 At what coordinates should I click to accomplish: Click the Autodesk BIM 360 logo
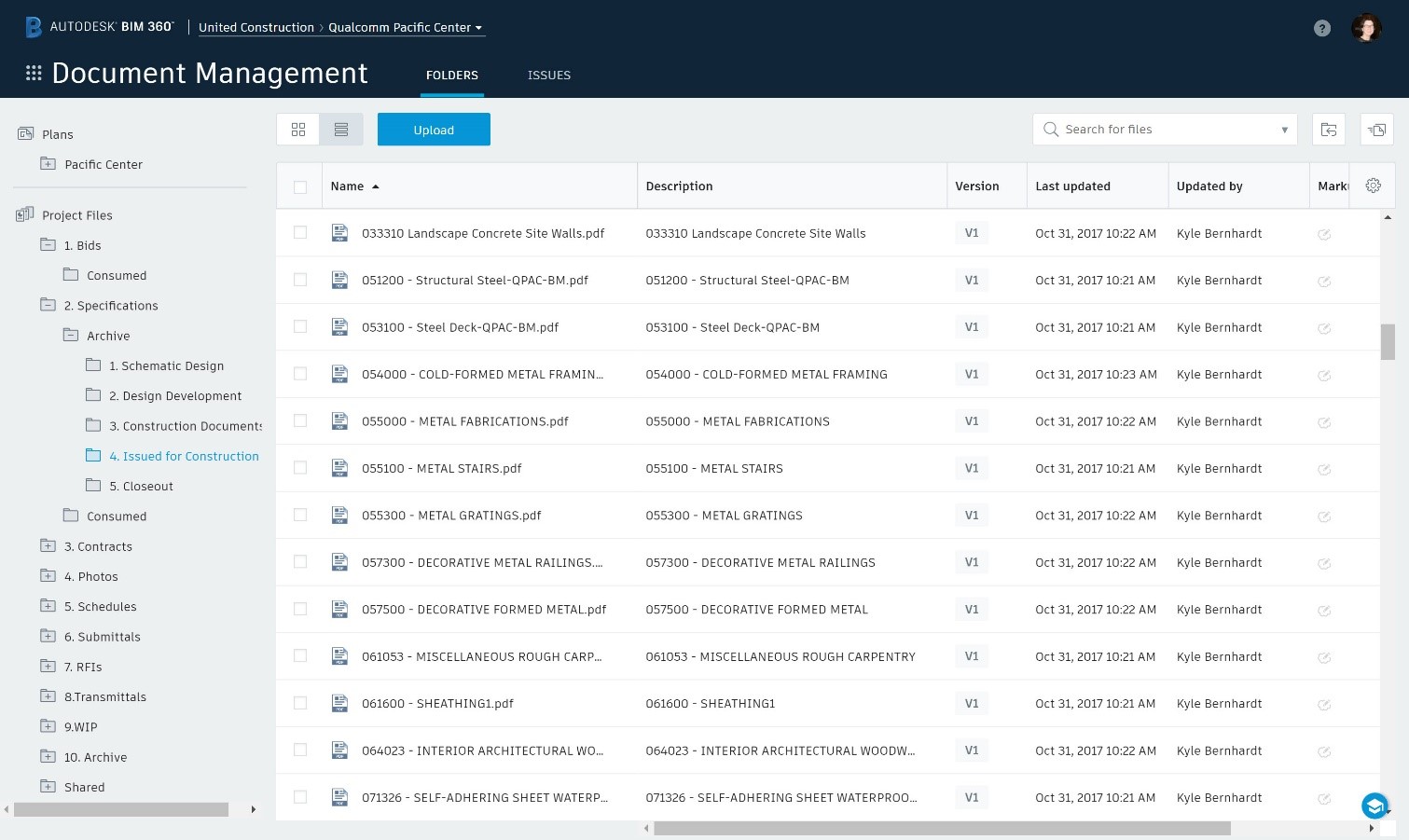tap(99, 27)
